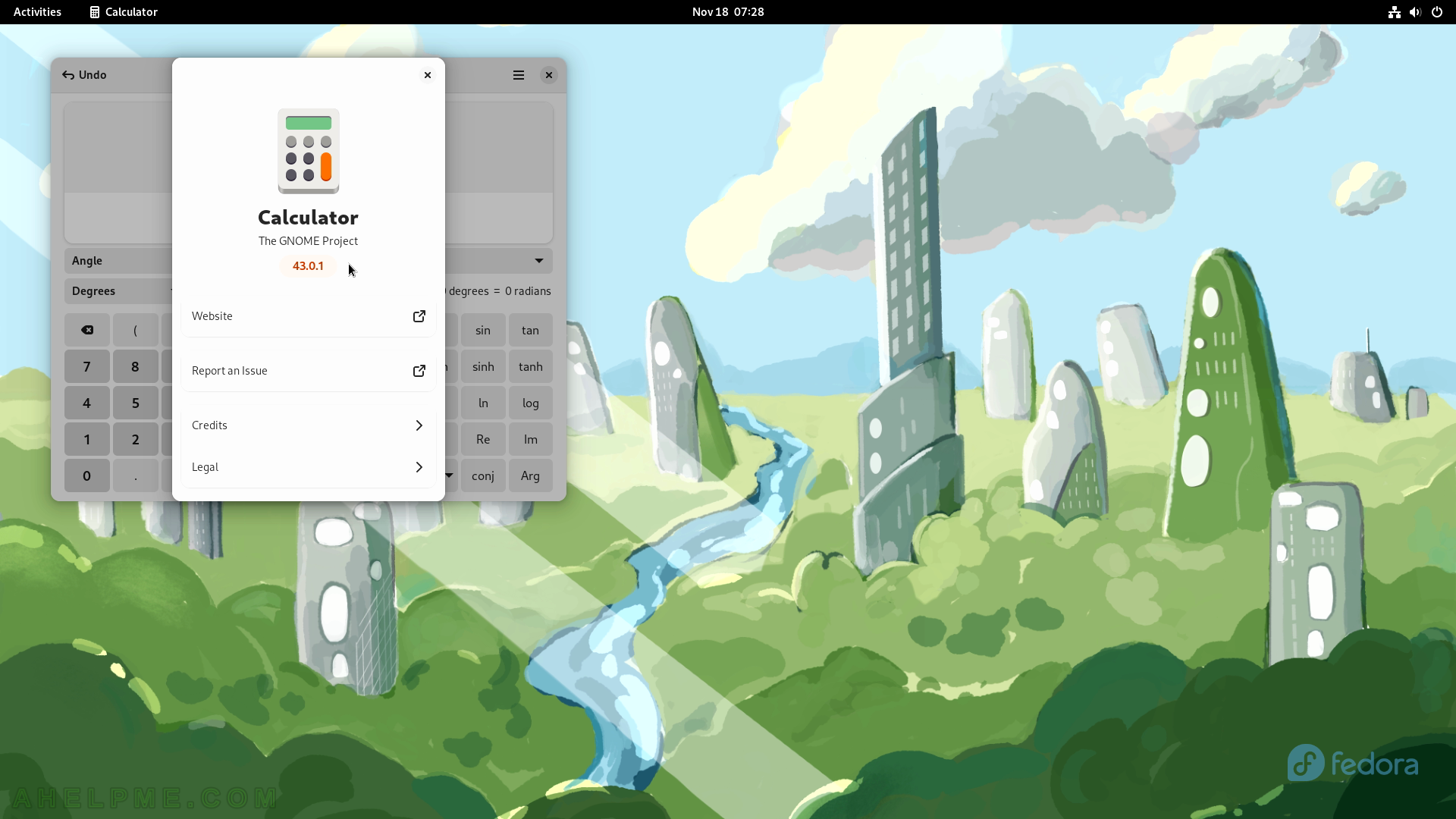Click the number 4 key
Image resolution: width=1456 pixels, height=819 pixels.
87,403
